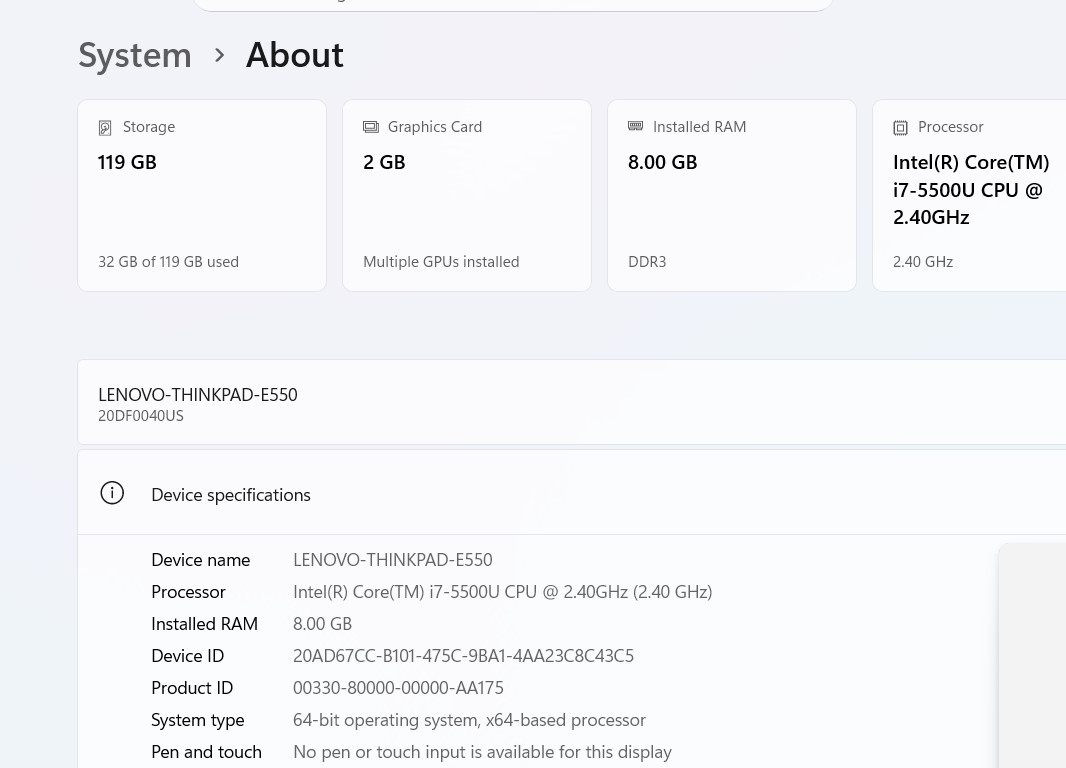Go back to System in breadcrumb
The width and height of the screenshot is (1066, 768).
point(135,55)
